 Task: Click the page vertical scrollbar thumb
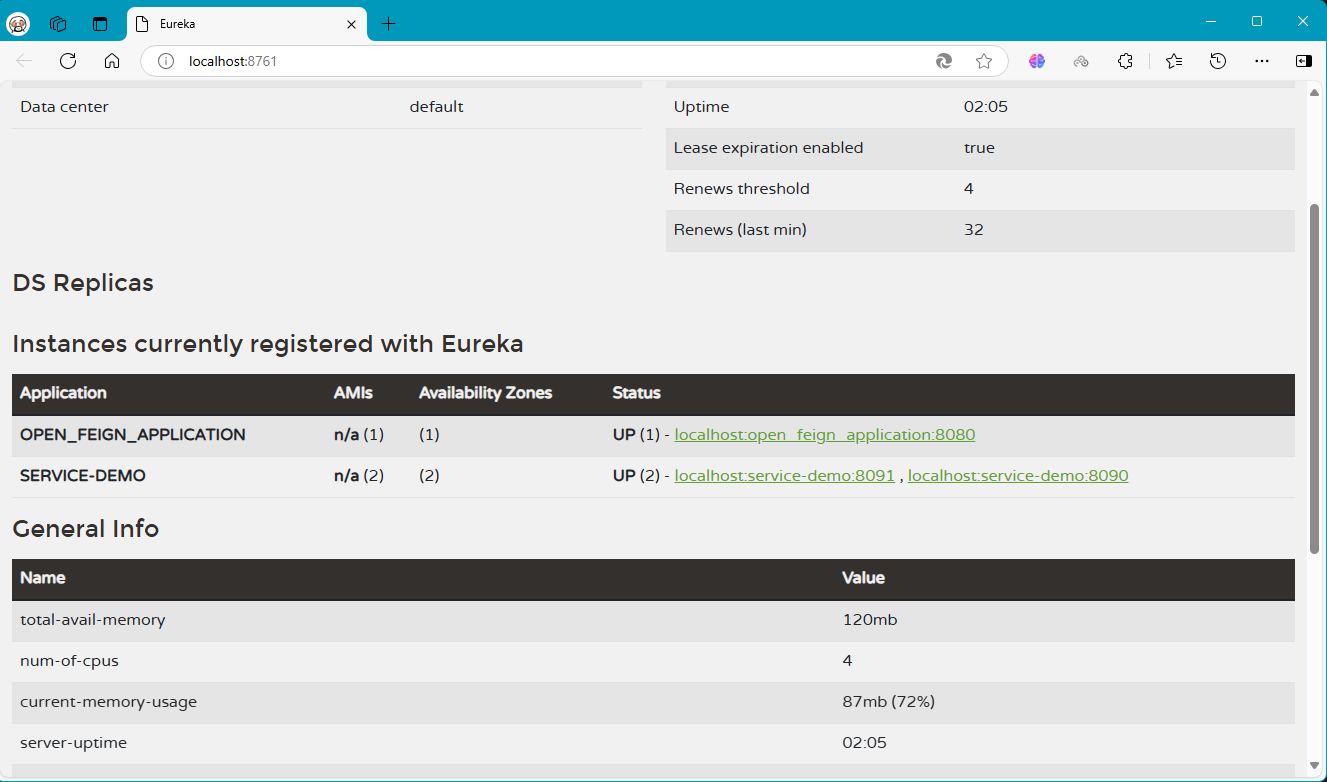1315,378
